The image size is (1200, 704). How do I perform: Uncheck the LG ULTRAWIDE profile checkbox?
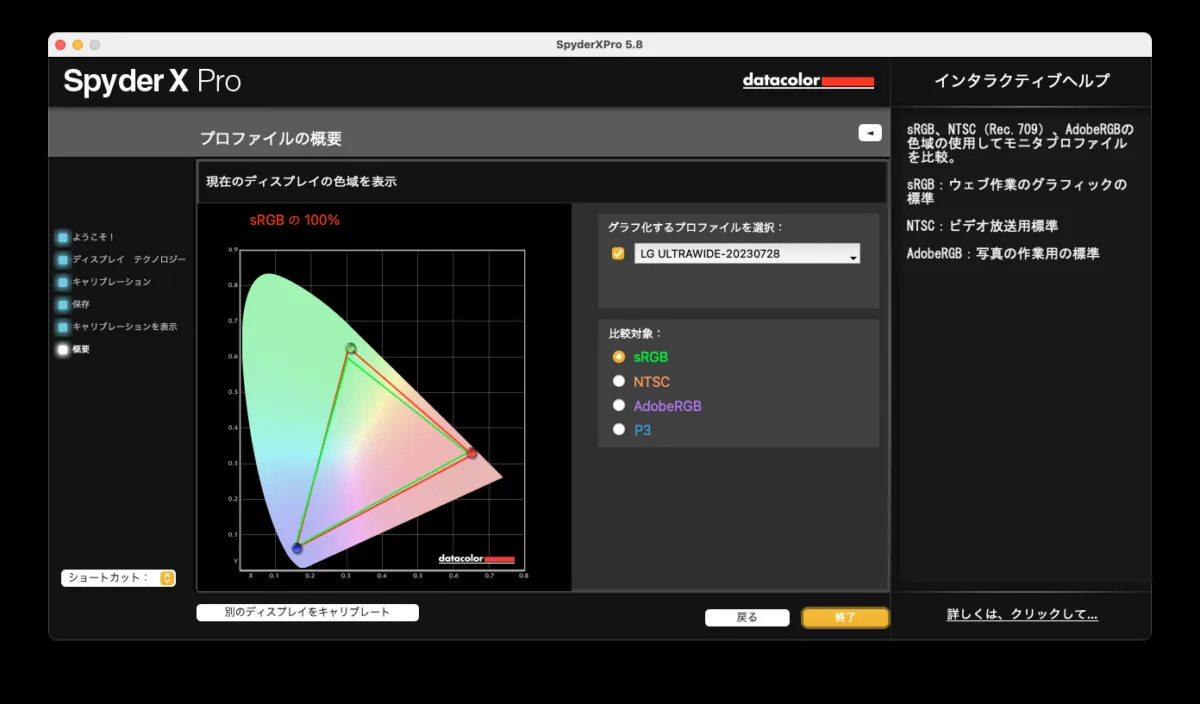[618, 254]
